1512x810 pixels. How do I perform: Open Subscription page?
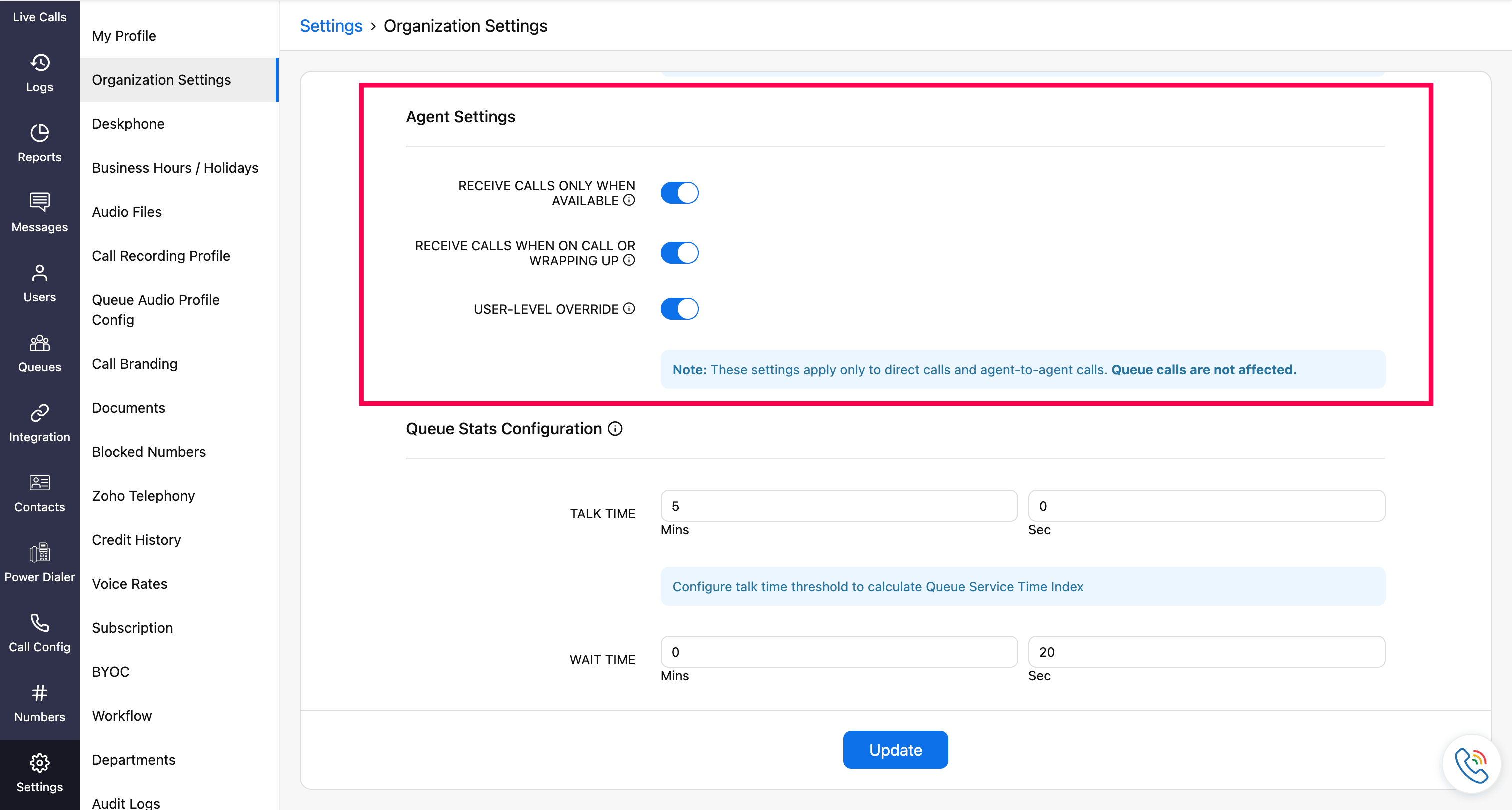tap(132, 628)
